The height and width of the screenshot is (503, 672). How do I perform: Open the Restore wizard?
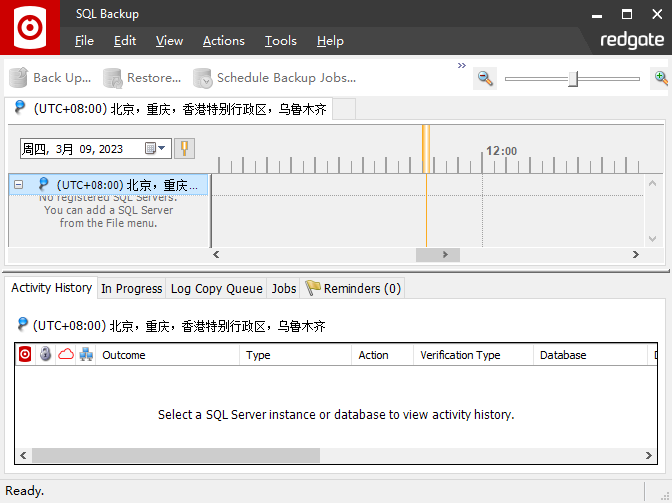coord(142,78)
